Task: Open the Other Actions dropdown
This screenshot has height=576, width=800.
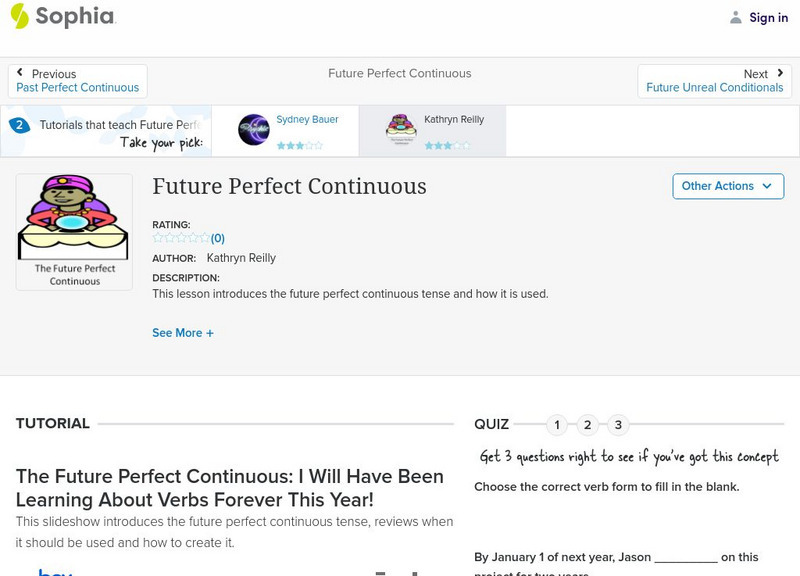Action: pos(727,186)
